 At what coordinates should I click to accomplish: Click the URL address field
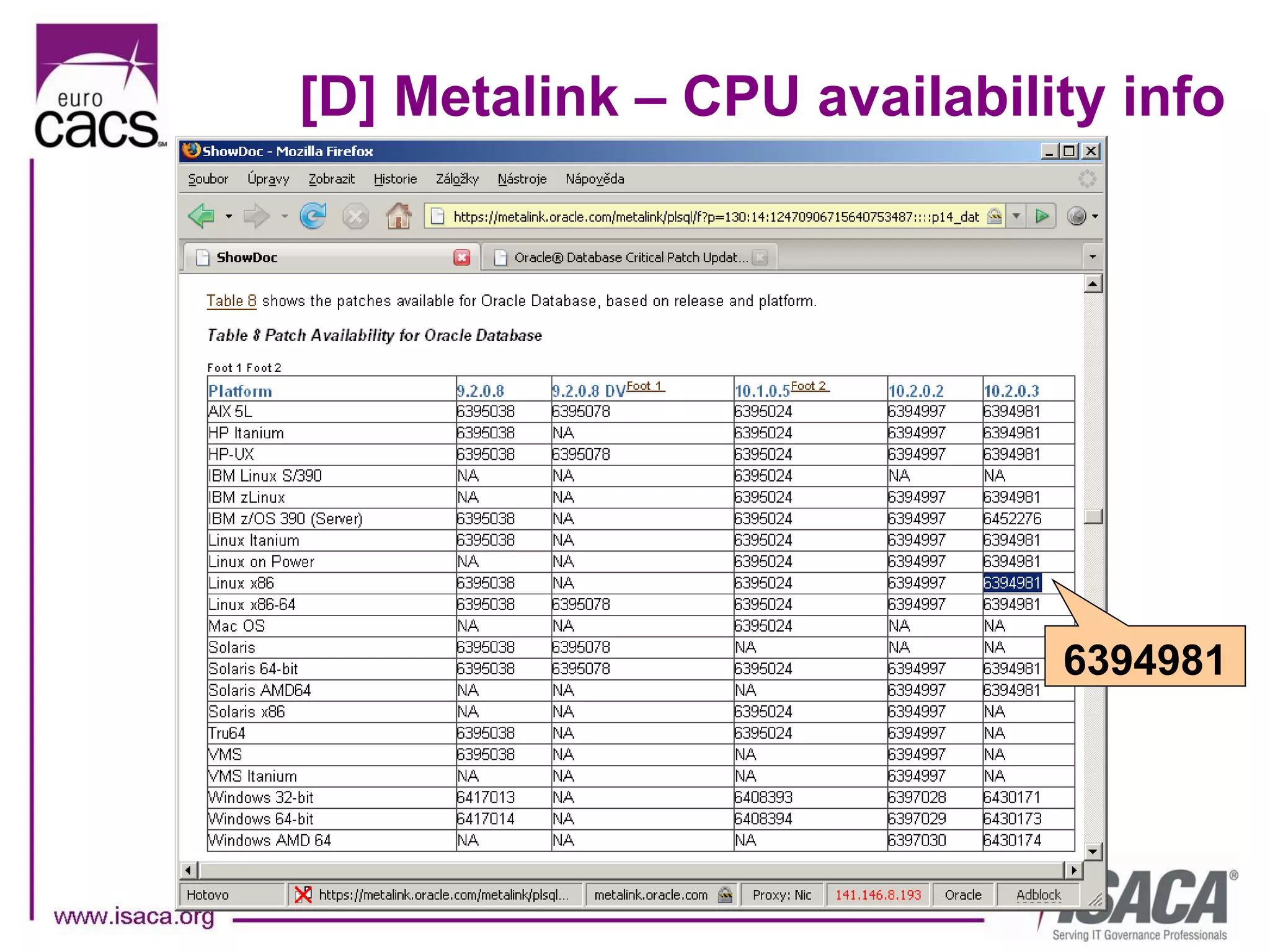tap(716, 216)
